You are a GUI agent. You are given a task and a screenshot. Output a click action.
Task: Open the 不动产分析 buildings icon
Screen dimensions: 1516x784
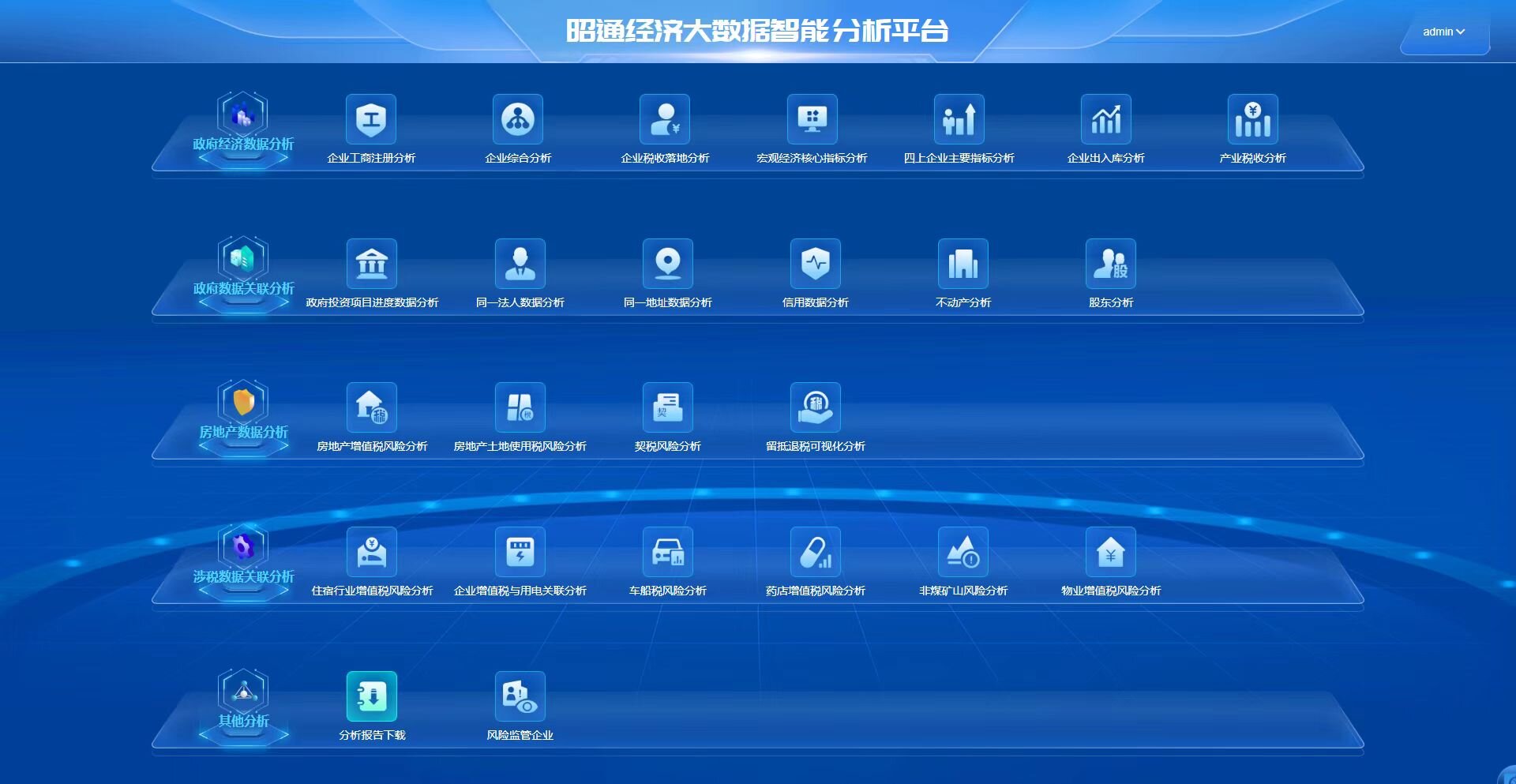[963, 264]
